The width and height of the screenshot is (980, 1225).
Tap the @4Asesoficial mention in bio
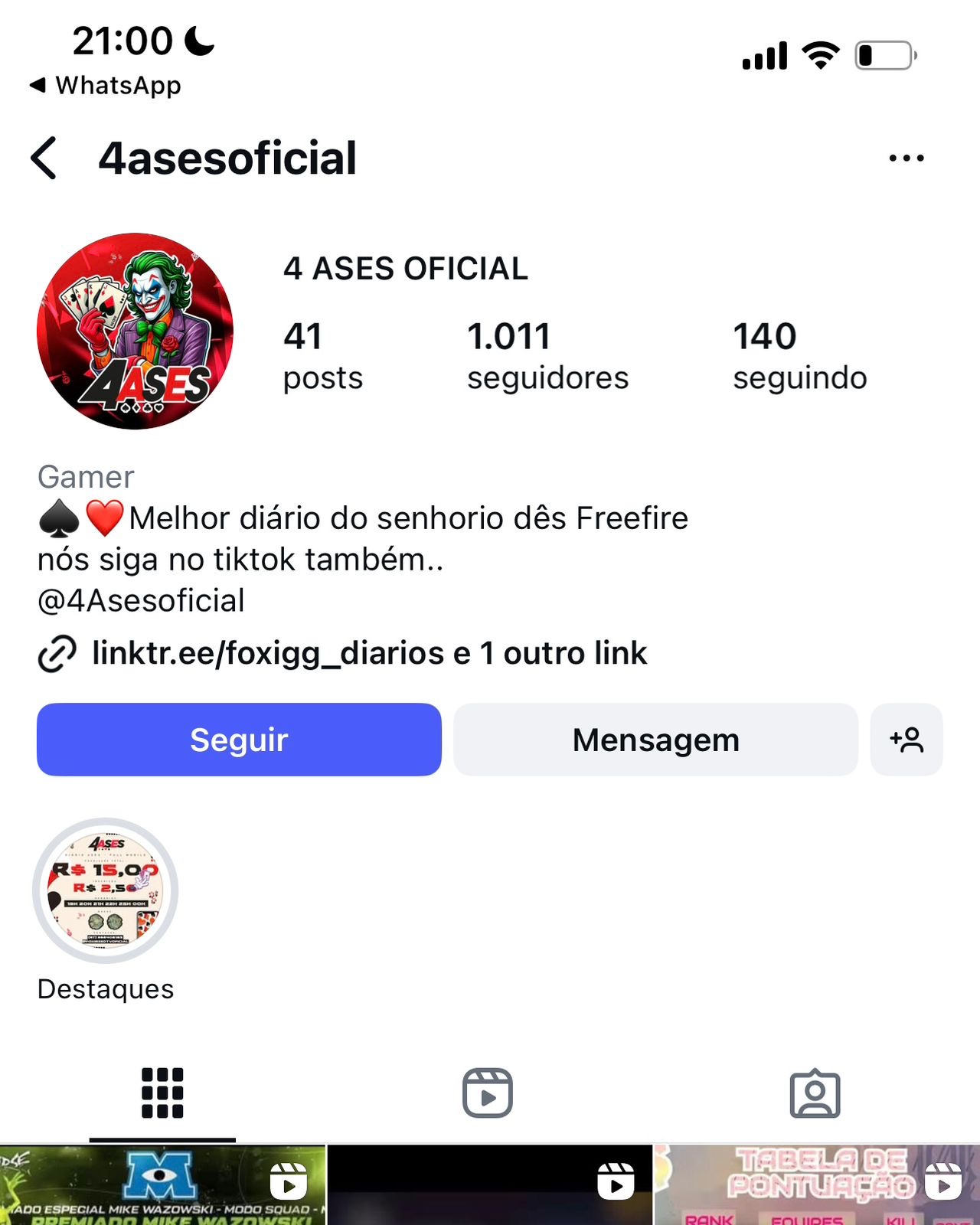141,601
